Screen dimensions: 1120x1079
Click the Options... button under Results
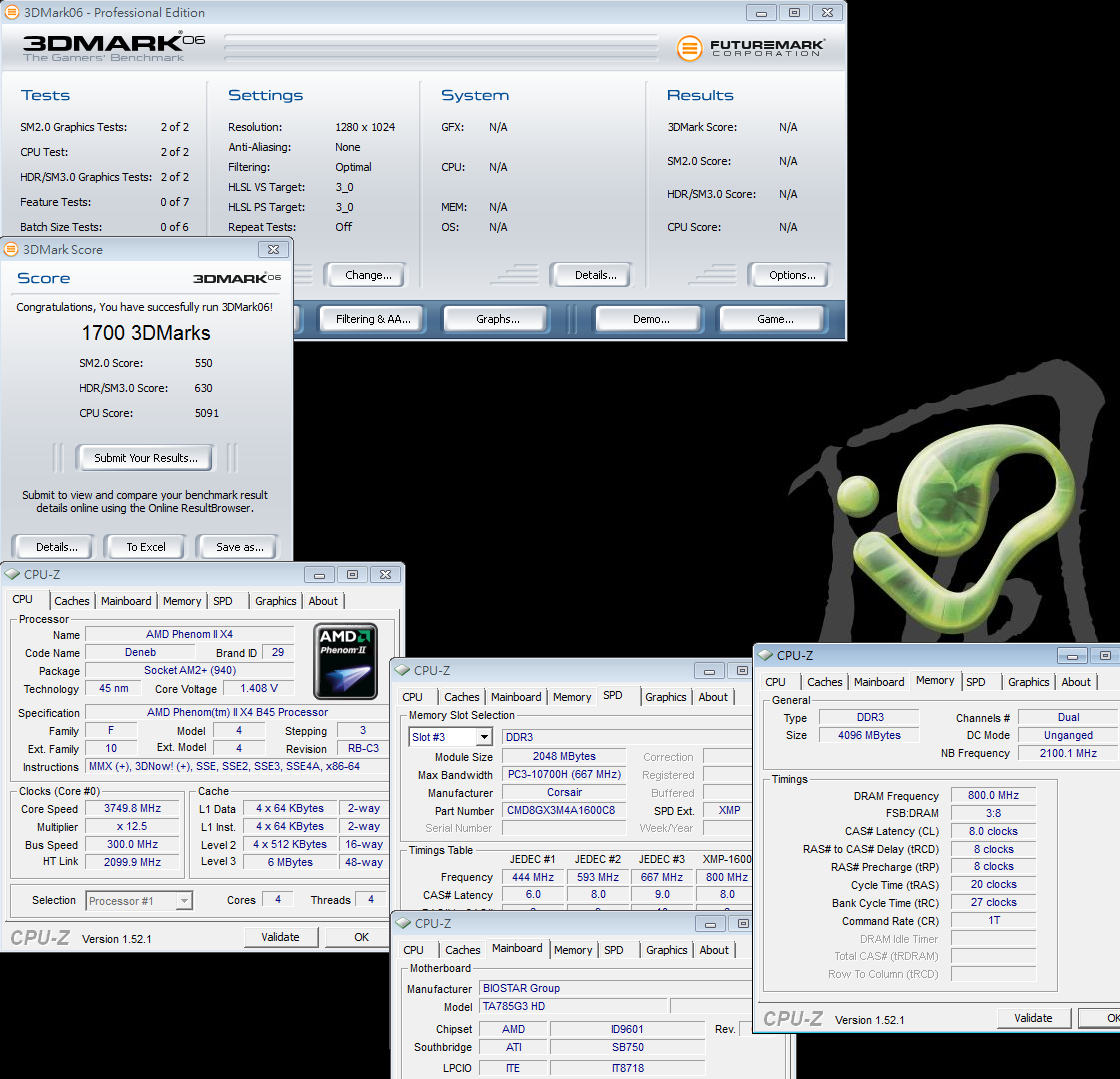coord(792,275)
